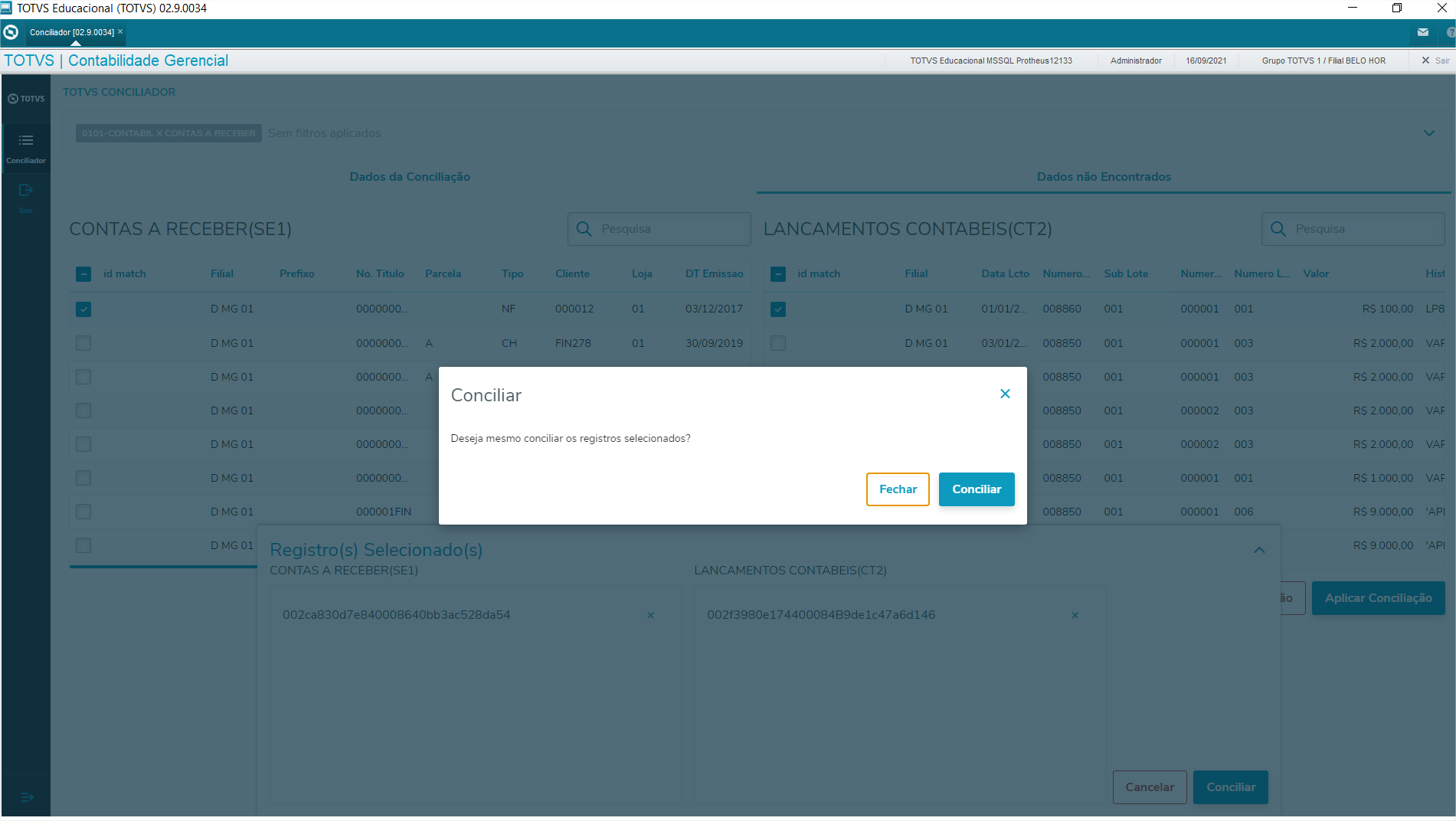Click Conciliar in the selected records panel
Viewport: 1456px width, 821px height.
(1230, 787)
